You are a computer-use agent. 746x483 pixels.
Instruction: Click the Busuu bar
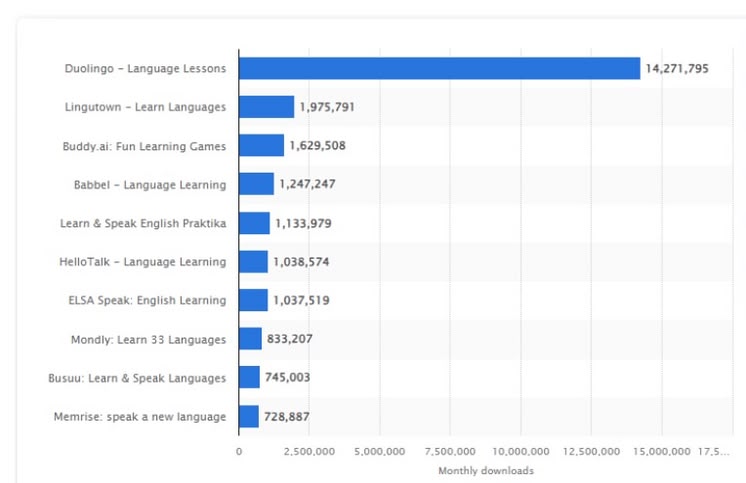(x=249, y=377)
